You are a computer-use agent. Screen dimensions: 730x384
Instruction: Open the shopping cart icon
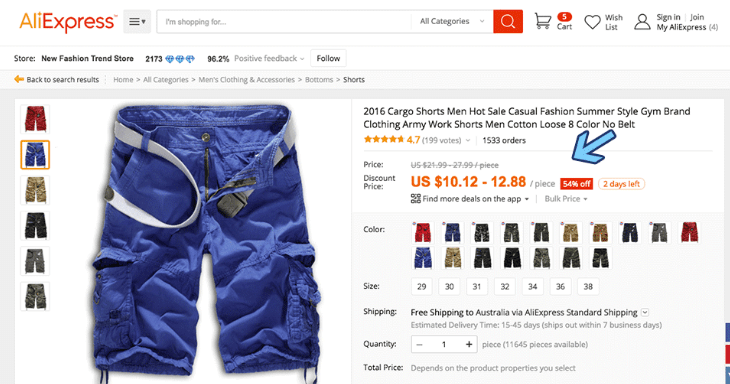[543, 21]
